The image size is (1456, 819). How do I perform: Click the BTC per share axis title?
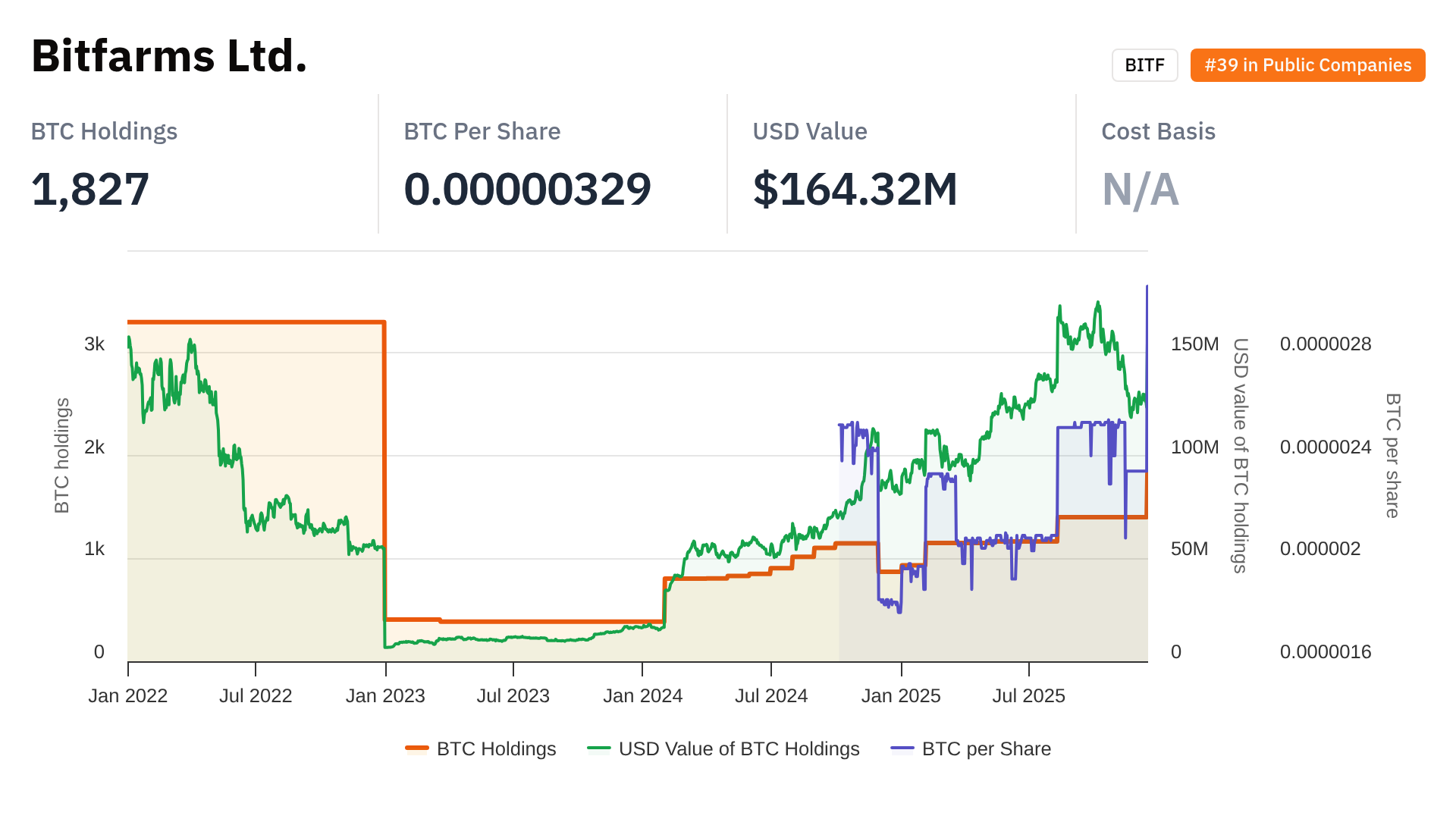(x=1392, y=455)
